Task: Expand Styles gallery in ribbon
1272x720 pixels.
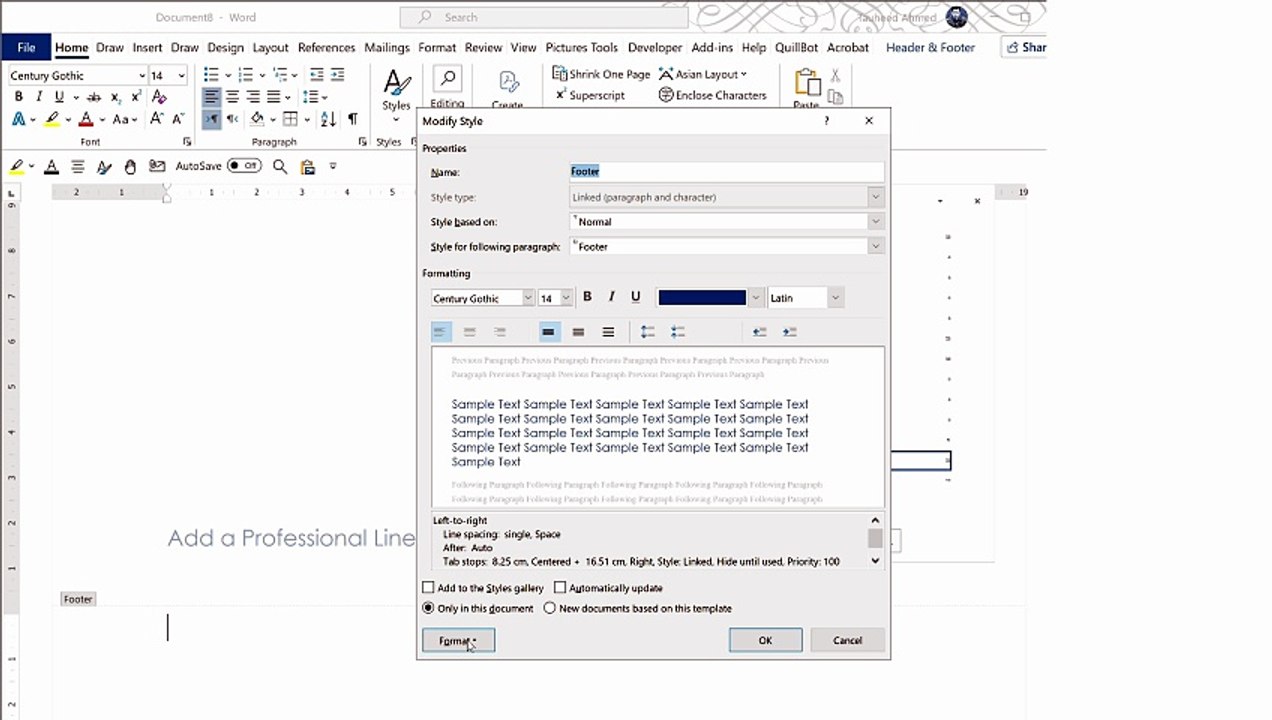Action: (396, 120)
